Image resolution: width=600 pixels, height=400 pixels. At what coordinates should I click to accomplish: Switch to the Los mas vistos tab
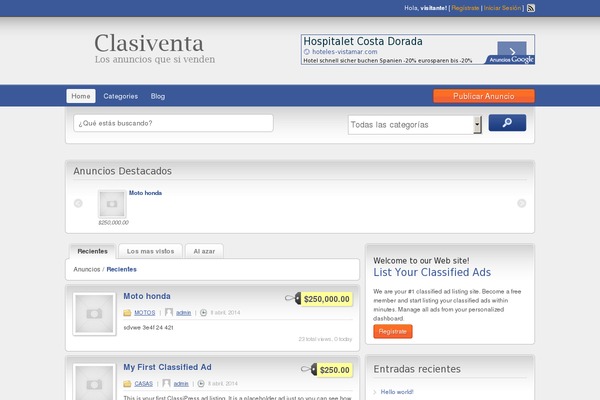(x=150, y=251)
